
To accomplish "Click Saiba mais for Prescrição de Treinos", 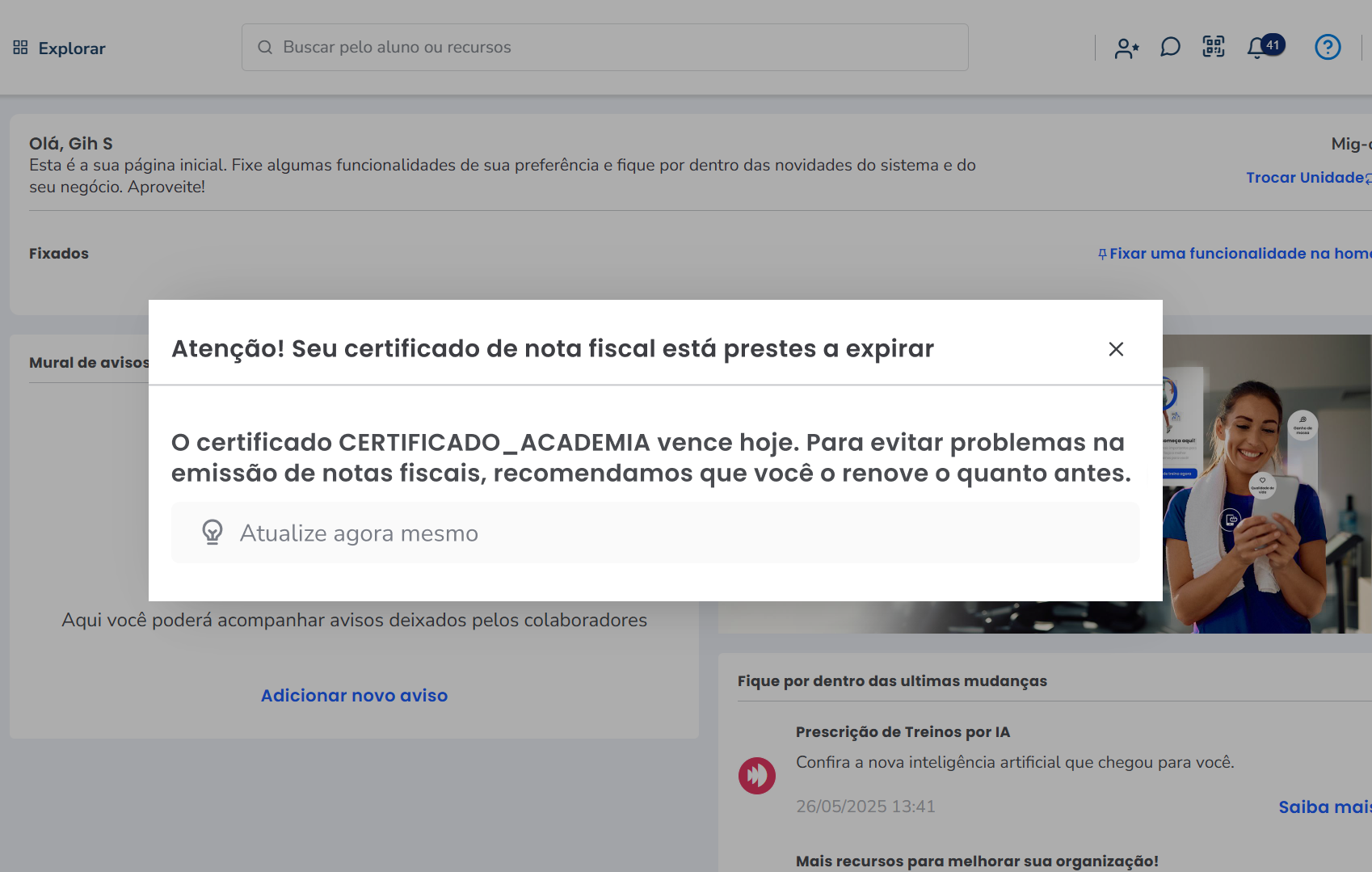I will [1324, 807].
